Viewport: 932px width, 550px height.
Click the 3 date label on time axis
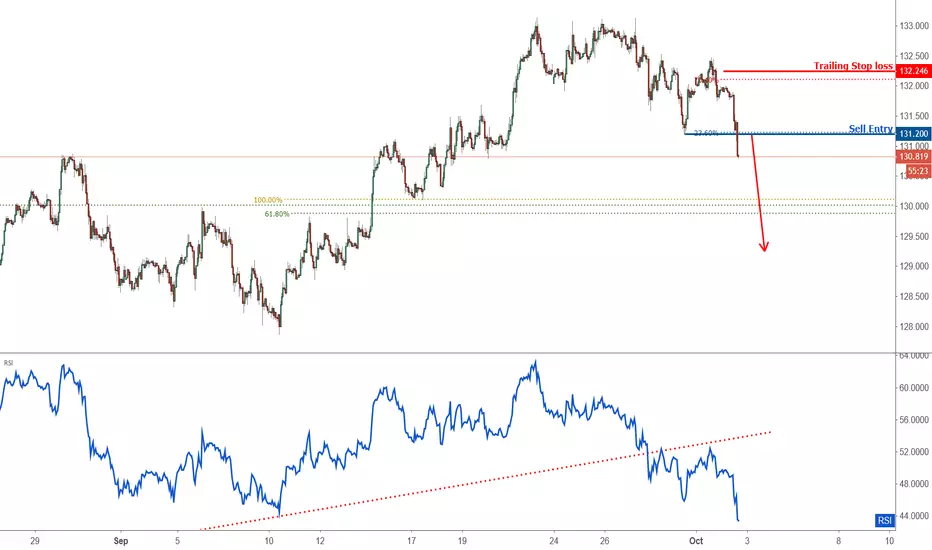(x=747, y=541)
